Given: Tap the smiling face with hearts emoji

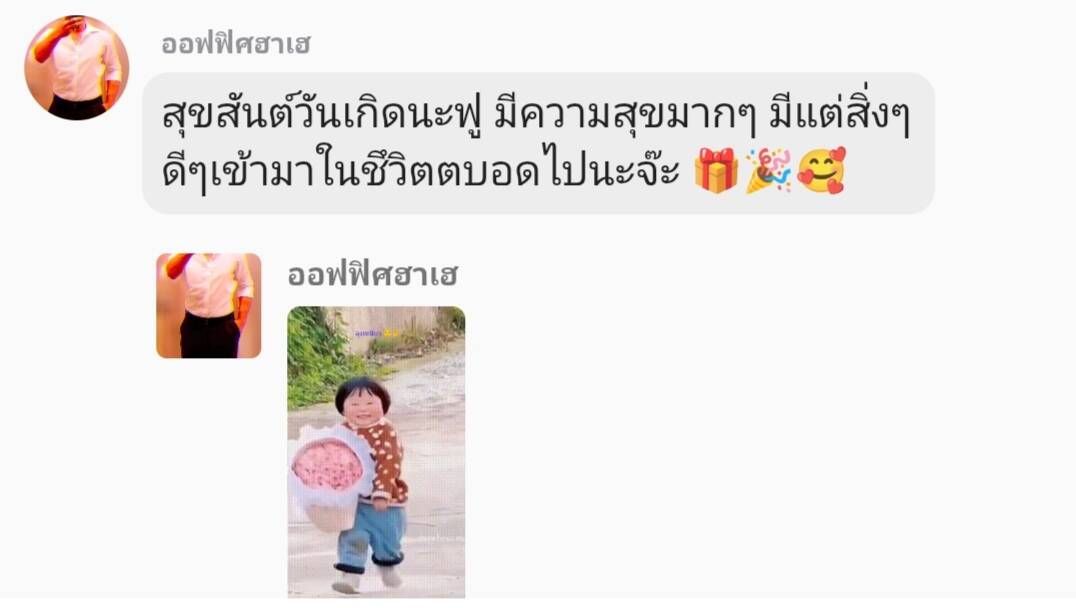Looking at the screenshot, I should (x=821, y=171).
